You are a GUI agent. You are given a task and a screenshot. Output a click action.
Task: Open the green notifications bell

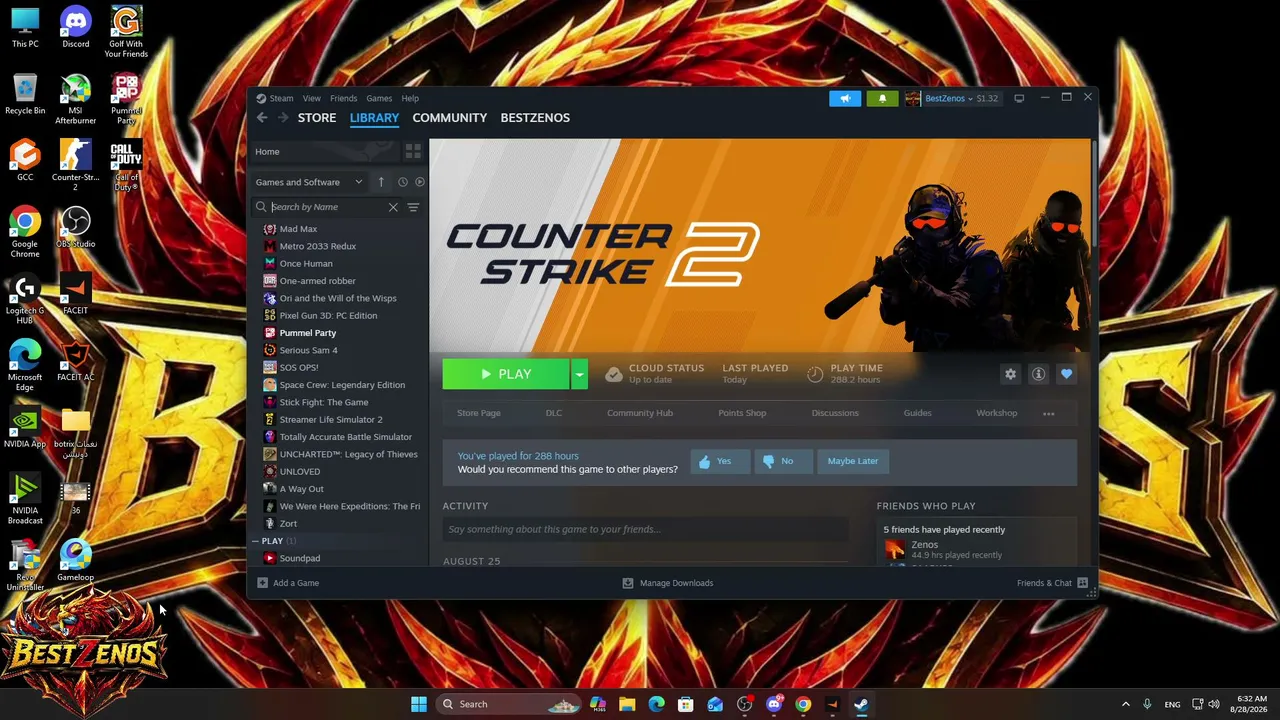pos(882,98)
